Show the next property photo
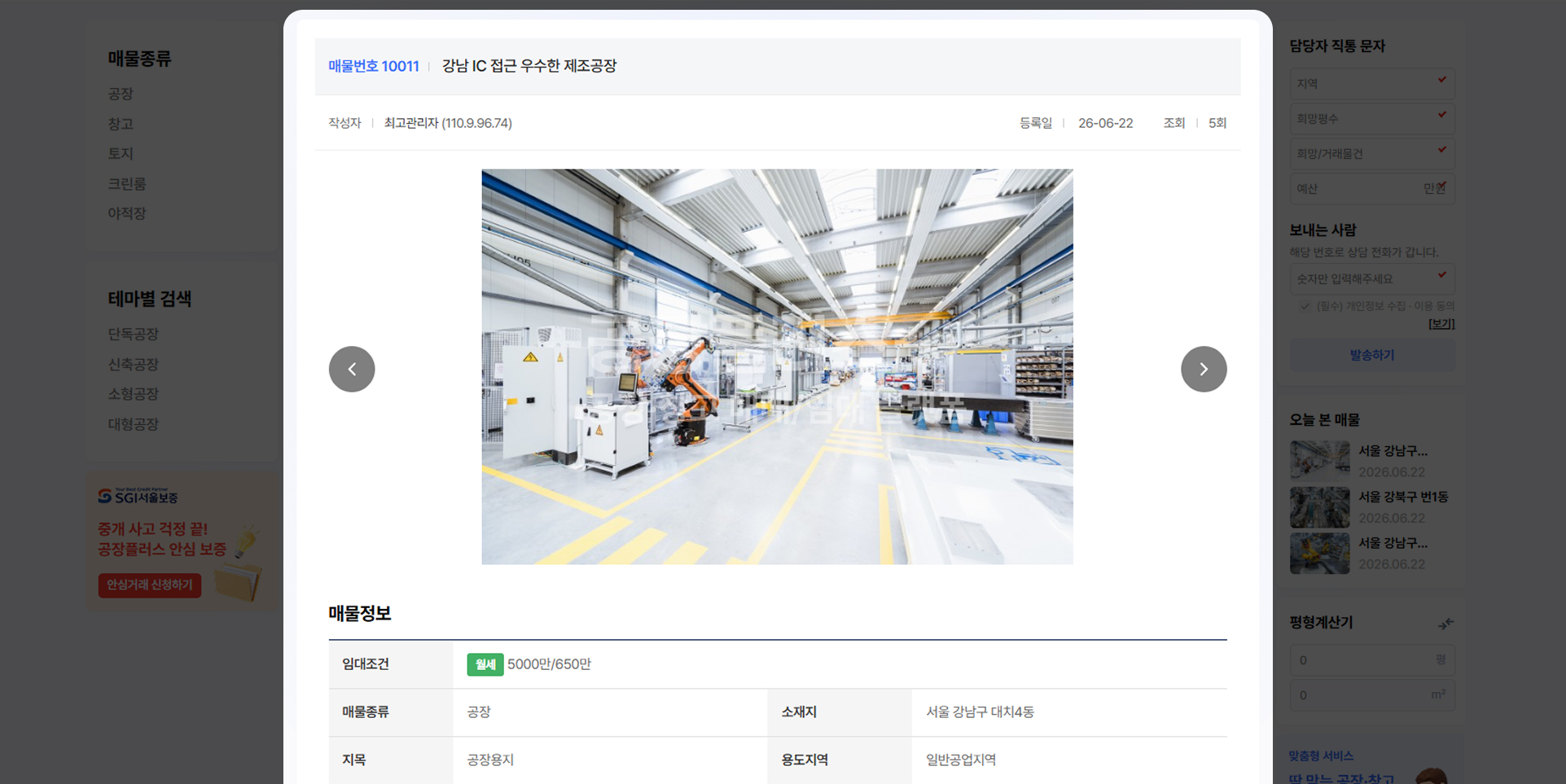The width and height of the screenshot is (1566, 784). pyautogui.click(x=1204, y=369)
